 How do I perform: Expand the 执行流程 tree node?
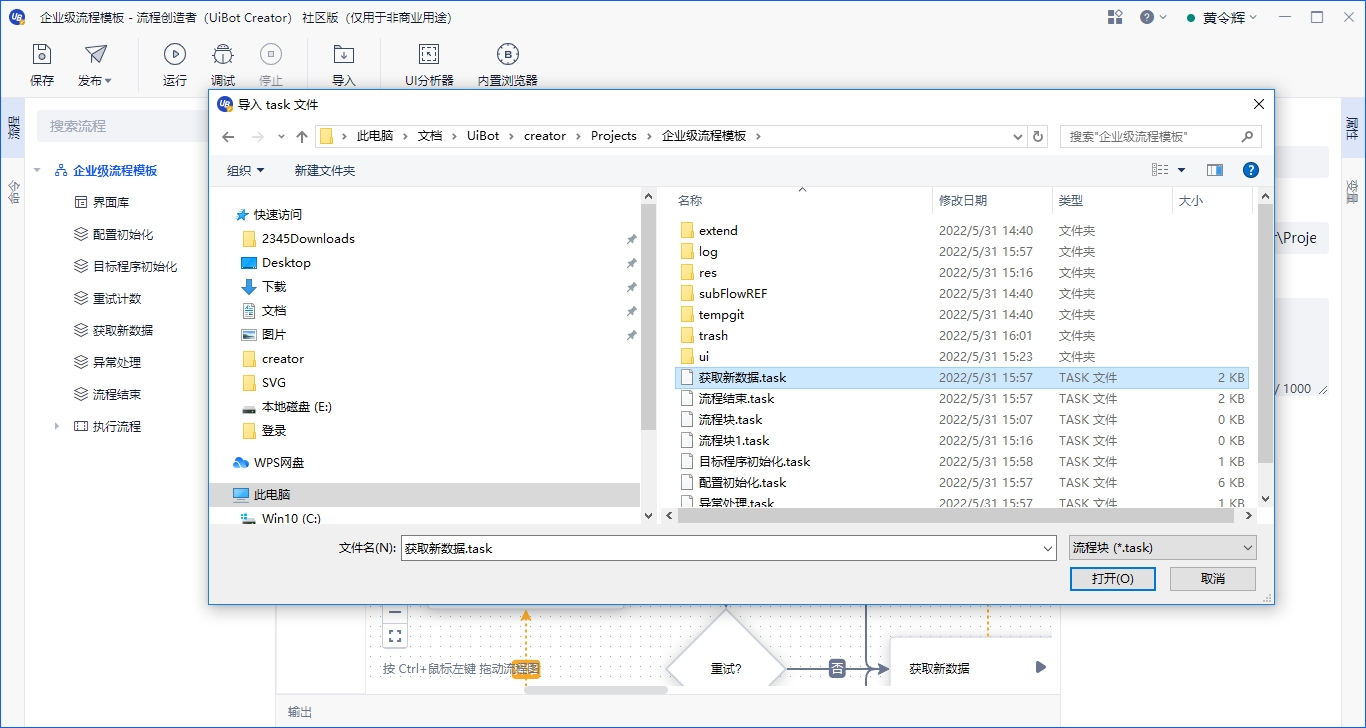coord(57,426)
